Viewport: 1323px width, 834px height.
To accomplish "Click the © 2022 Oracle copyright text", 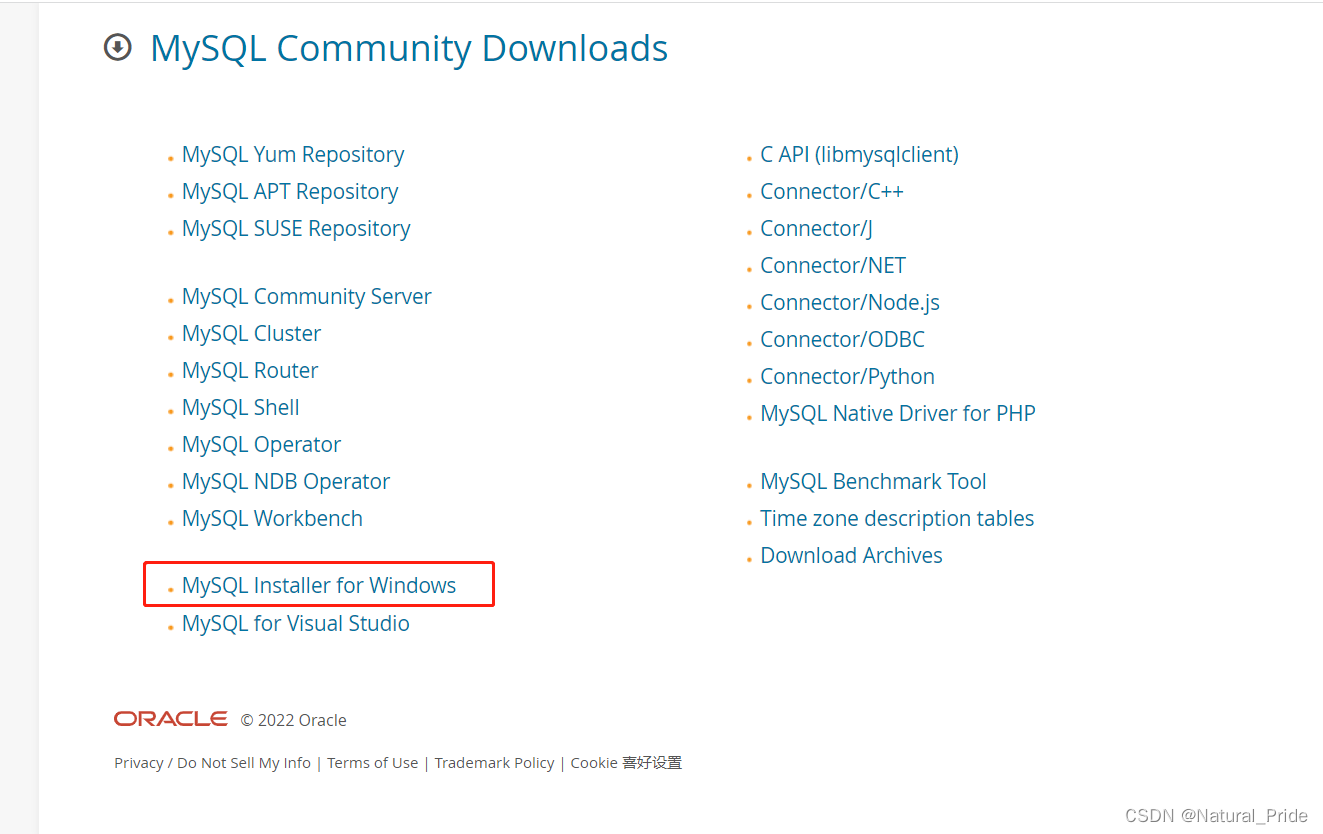I will [x=293, y=720].
